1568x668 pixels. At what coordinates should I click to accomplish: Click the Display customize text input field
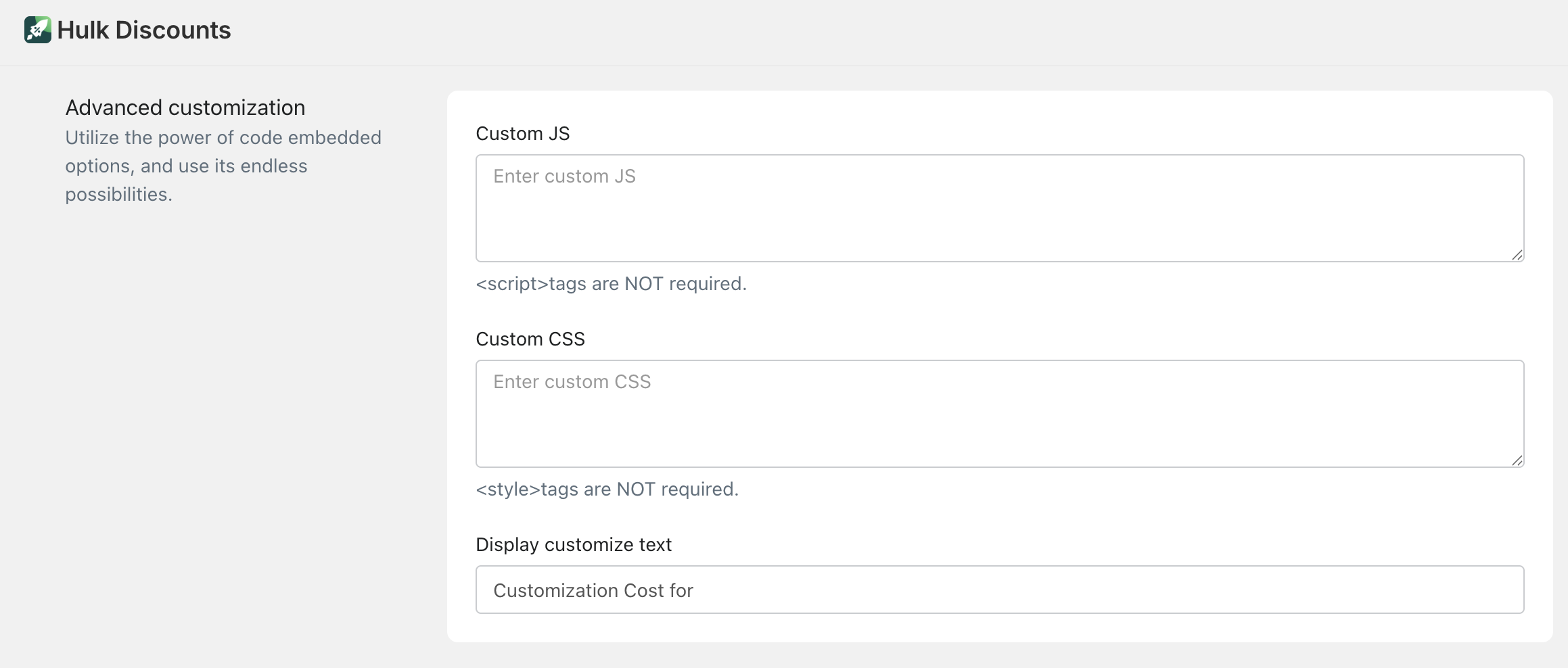point(999,590)
